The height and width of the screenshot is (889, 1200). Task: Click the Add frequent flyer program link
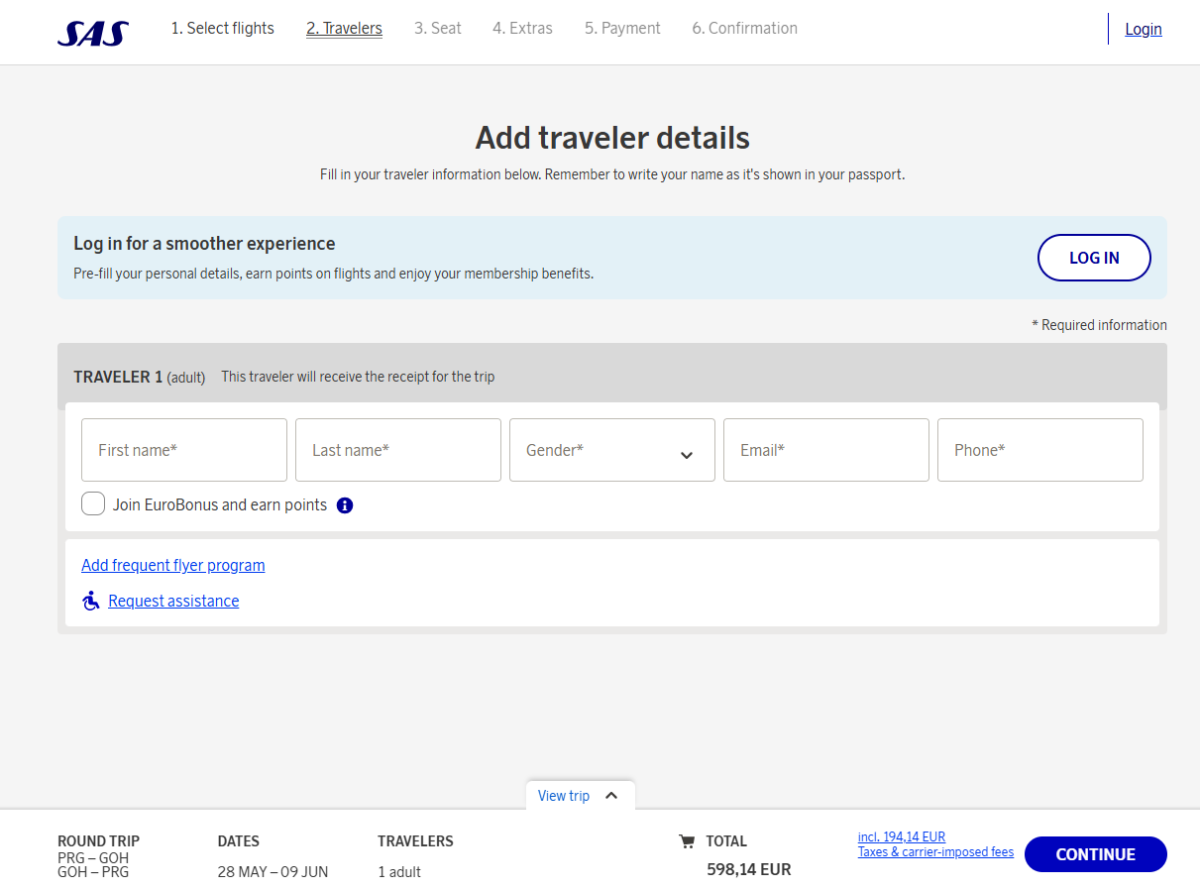[173, 565]
